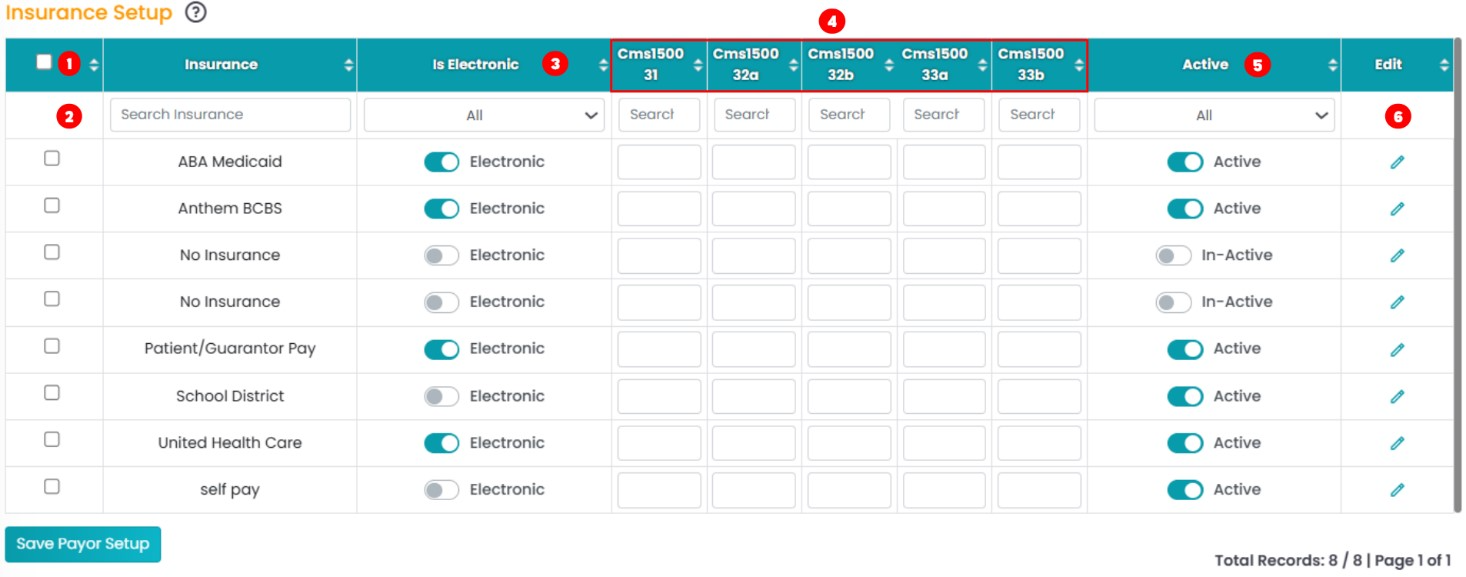Click the Cms1500 33a search field
This screenshot has height=577, width=1466.
(944, 115)
